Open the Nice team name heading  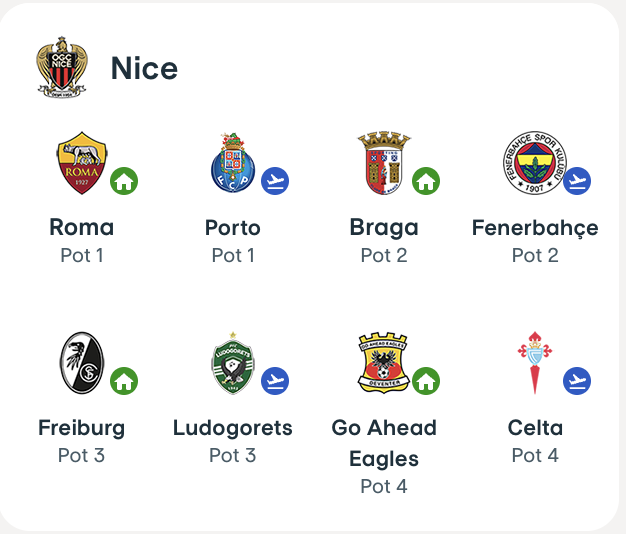click(144, 68)
